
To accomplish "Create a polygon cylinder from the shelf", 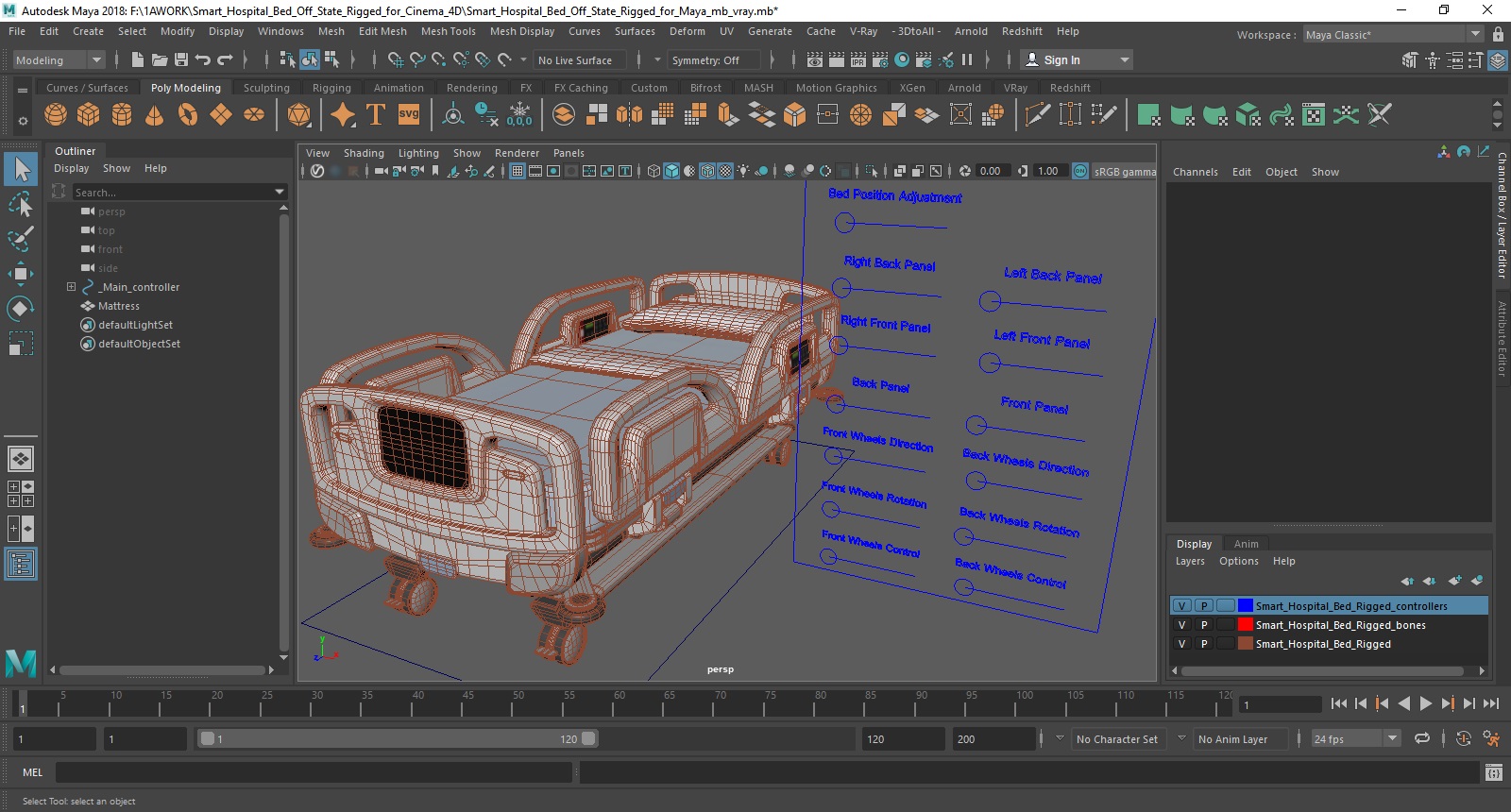I will (x=122, y=115).
